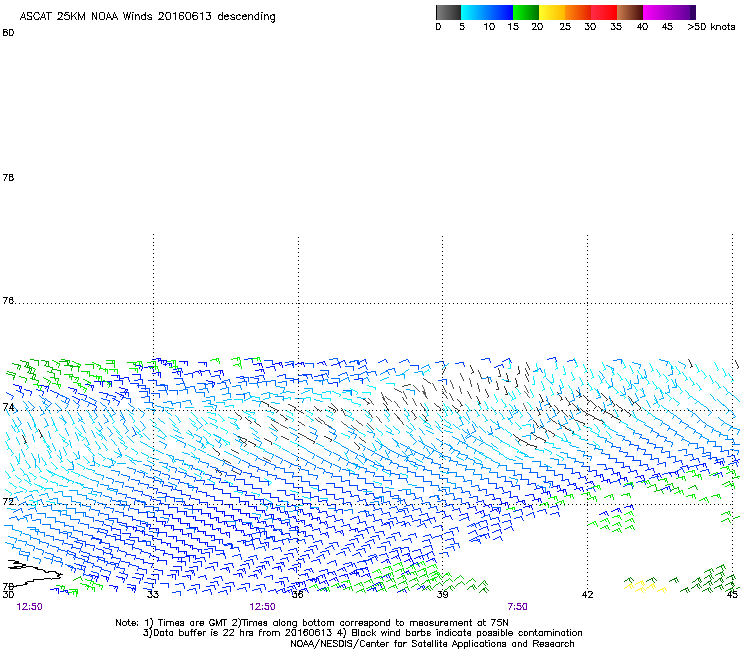Click the 'NOAA/NESDIS/Center for Satellite Applications' credit line
This screenshot has height=650, width=740.
point(432,644)
